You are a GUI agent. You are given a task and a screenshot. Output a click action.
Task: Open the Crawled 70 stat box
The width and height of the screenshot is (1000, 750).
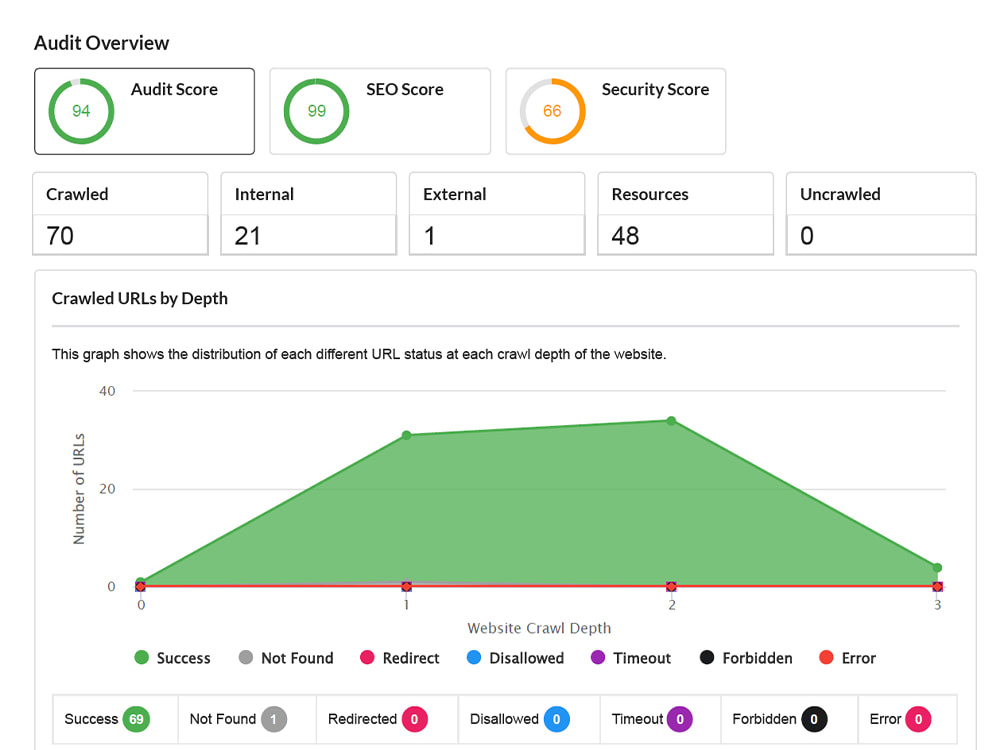click(x=121, y=214)
